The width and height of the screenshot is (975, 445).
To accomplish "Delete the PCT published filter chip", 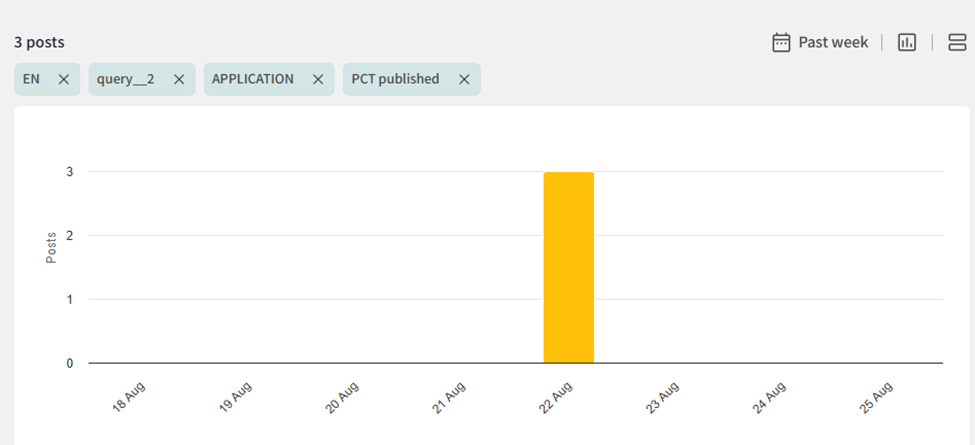I will [x=464, y=80].
